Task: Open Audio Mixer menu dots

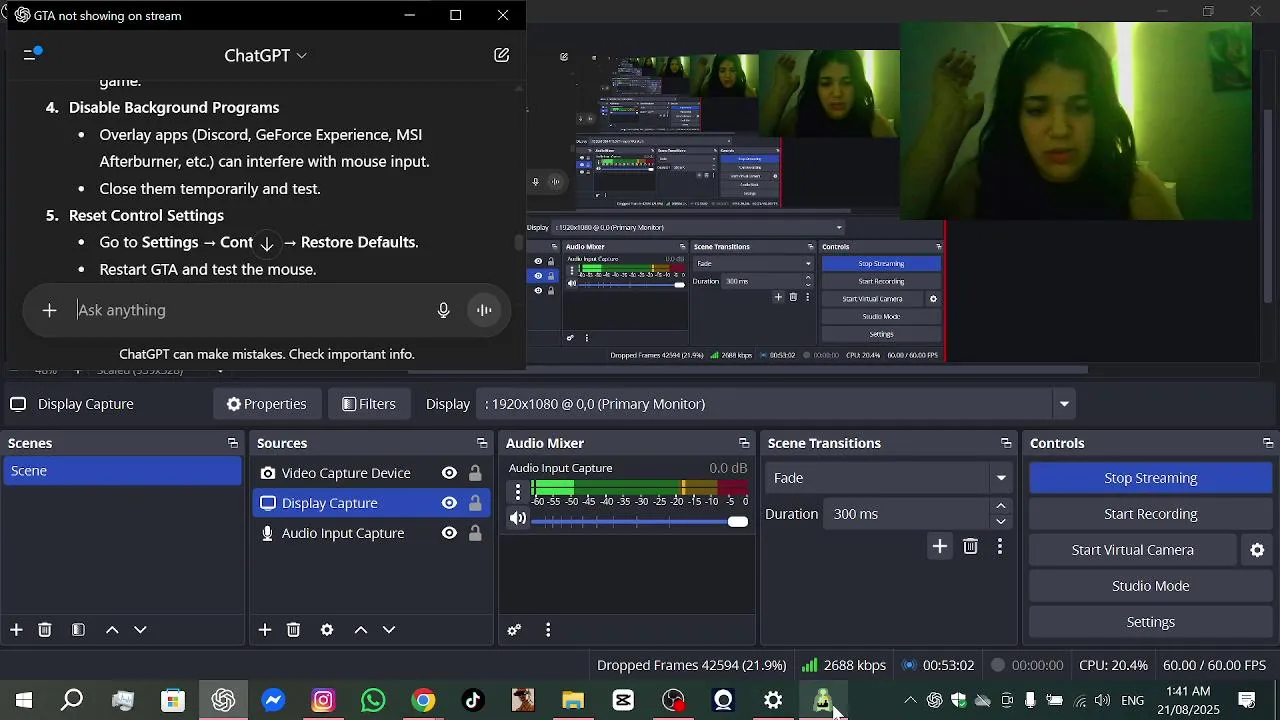Action: coord(548,630)
